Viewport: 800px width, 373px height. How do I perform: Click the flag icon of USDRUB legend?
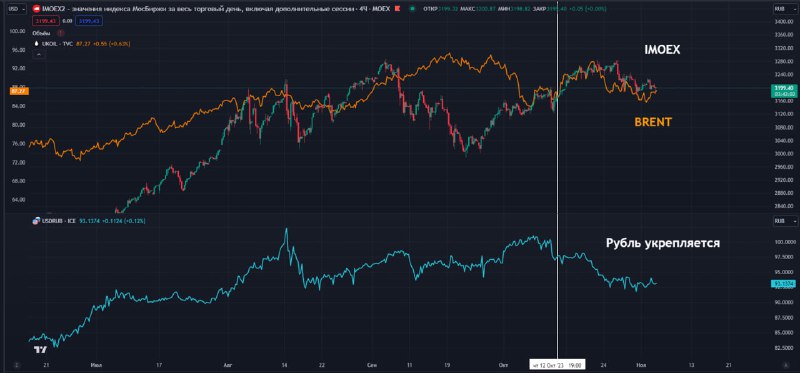click(x=35, y=221)
